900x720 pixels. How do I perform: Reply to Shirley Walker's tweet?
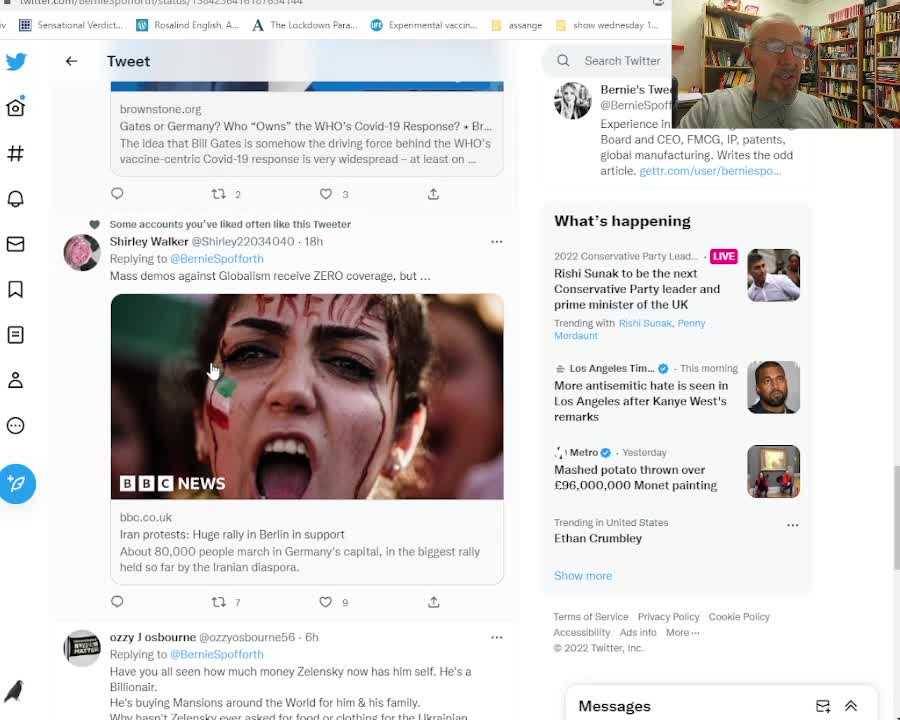pyautogui.click(x=117, y=602)
